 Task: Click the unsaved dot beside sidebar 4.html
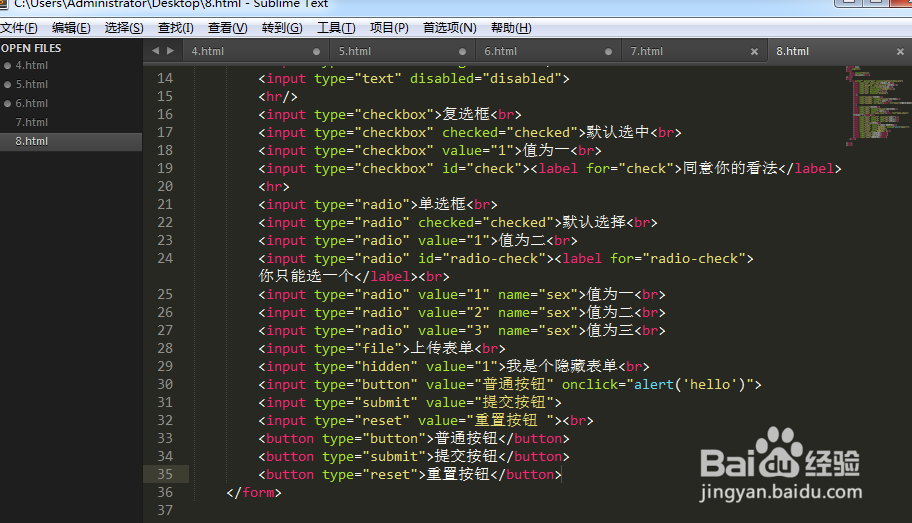point(8,66)
